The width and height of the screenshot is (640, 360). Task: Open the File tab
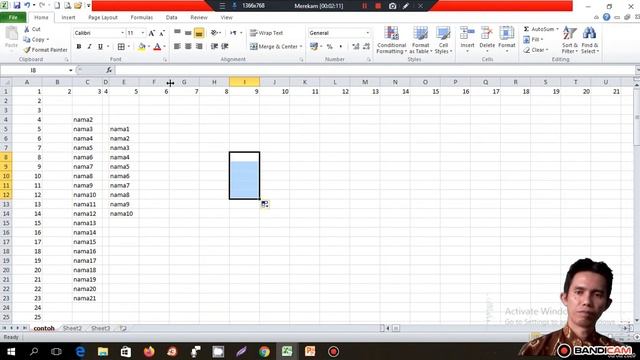click(13, 18)
